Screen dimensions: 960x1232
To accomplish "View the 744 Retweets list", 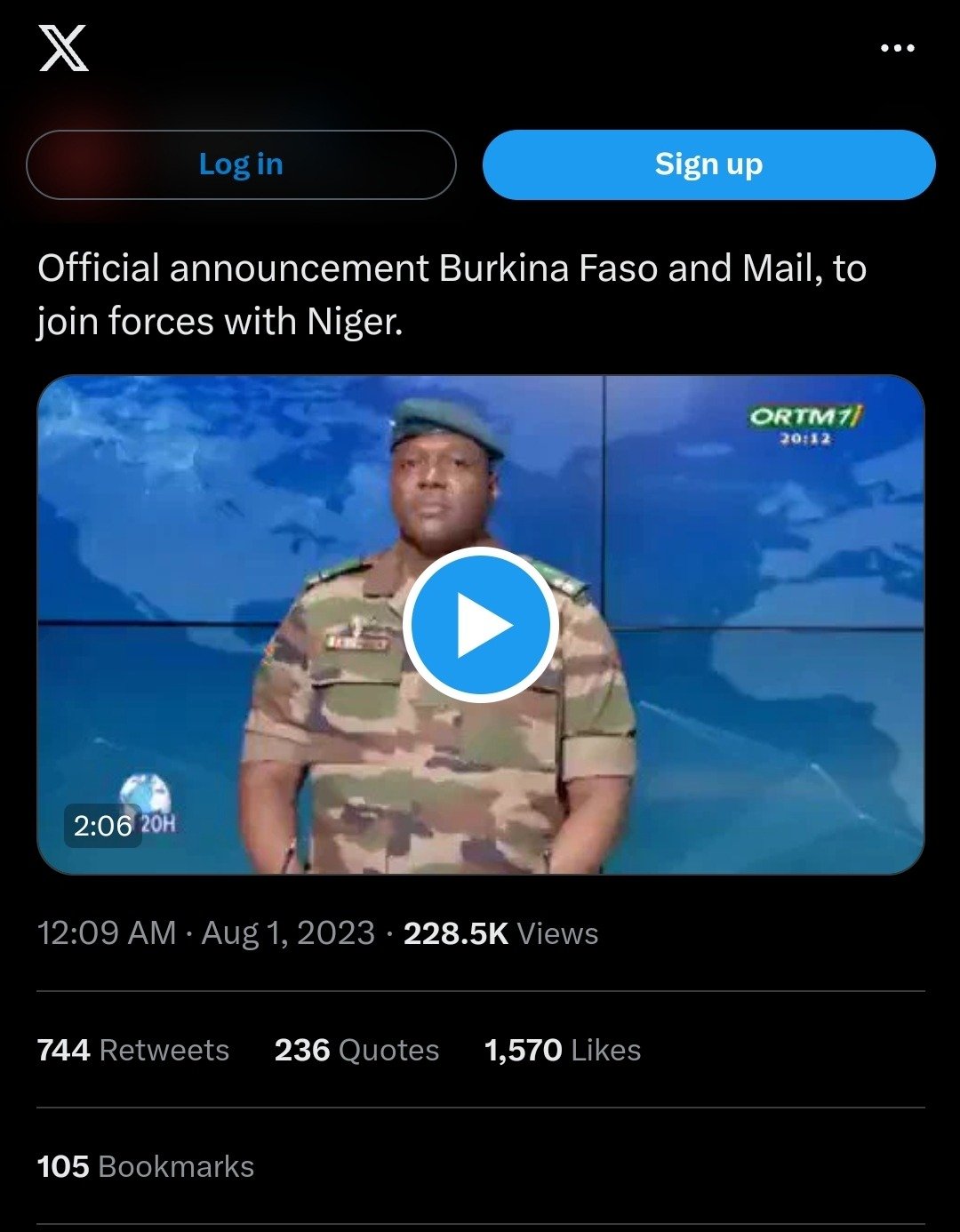I will (x=133, y=1050).
